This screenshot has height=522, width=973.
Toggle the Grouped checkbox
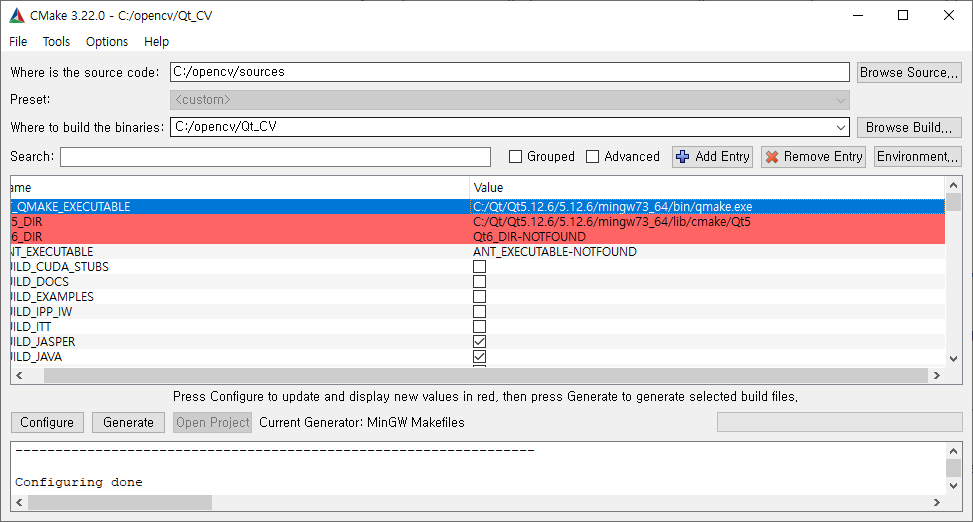pyautogui.click(x=515, y=156)
